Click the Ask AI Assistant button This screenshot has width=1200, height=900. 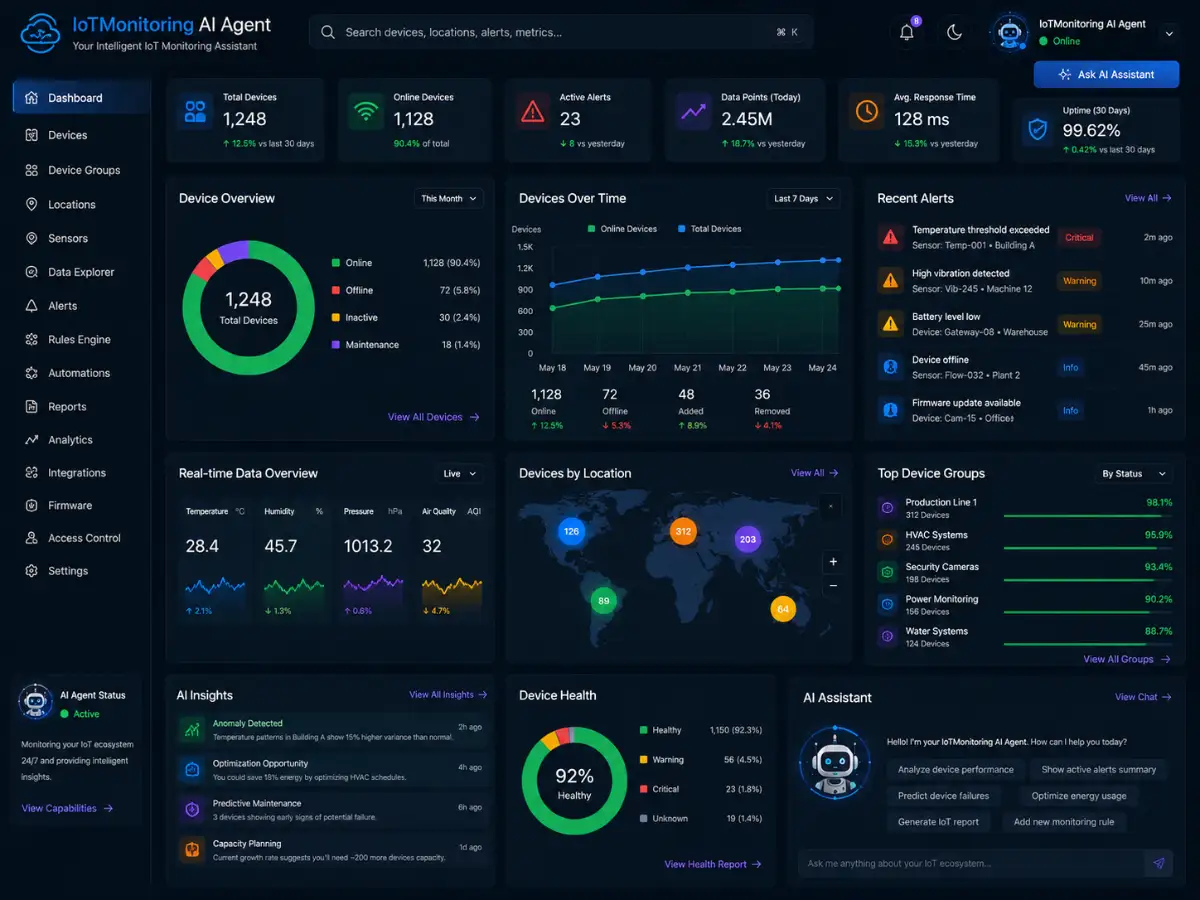(1106, 74)
